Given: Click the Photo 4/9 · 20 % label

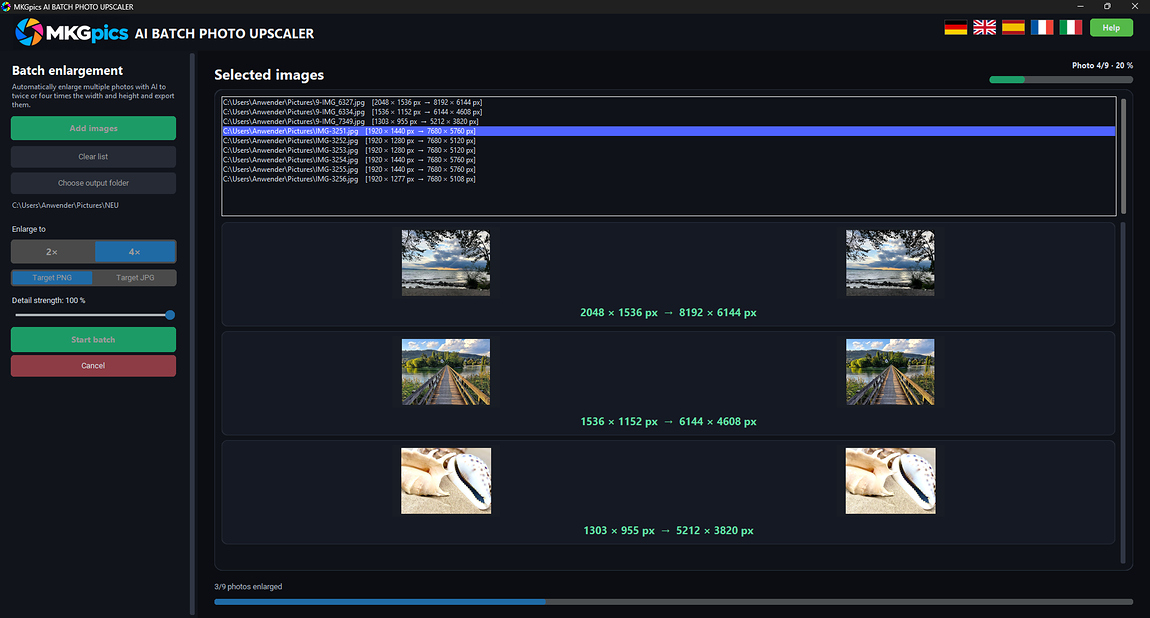Looking at the screenshot, I should click(1102, 65).
